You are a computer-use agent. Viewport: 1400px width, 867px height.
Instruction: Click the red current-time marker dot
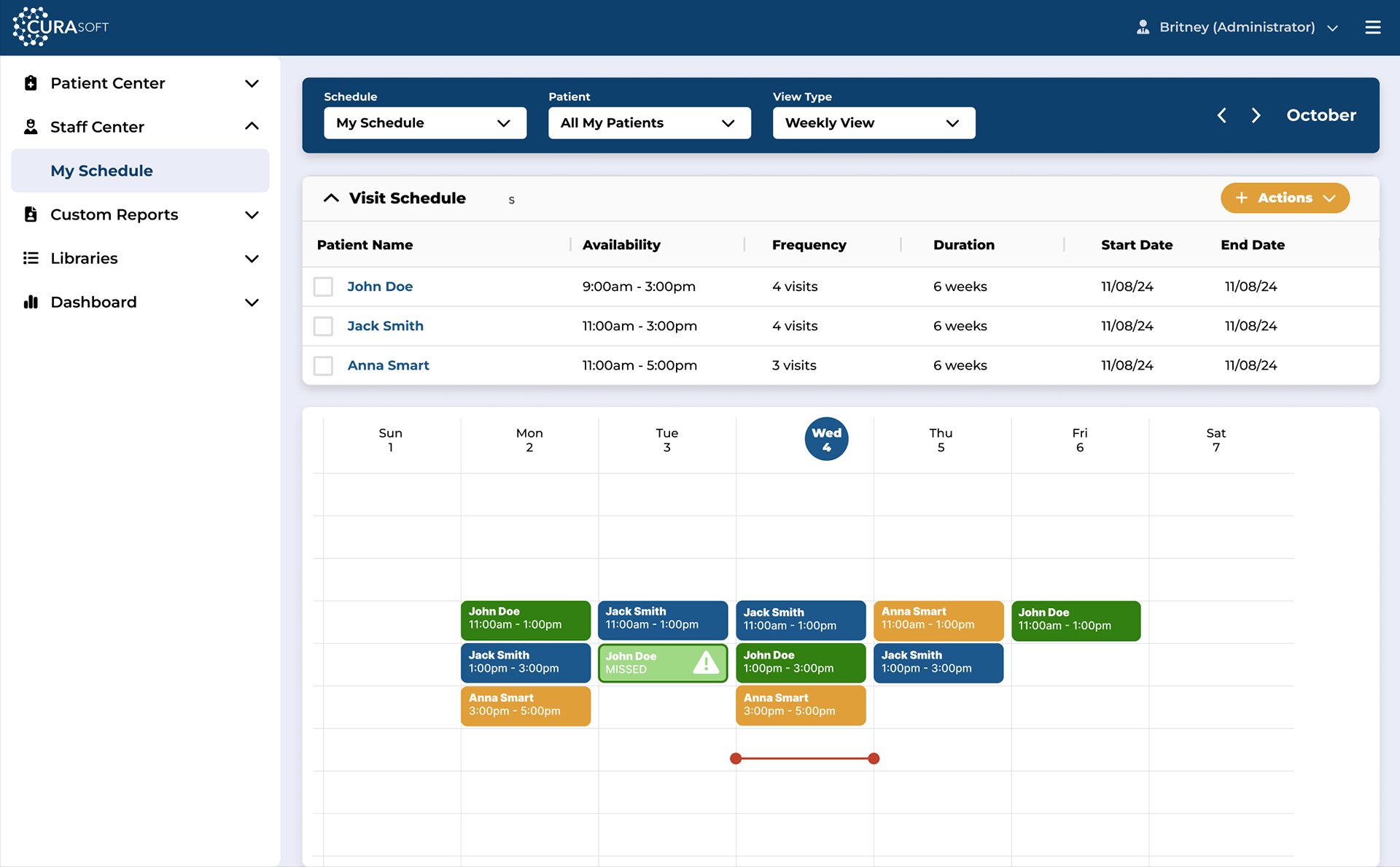(736, 758)
